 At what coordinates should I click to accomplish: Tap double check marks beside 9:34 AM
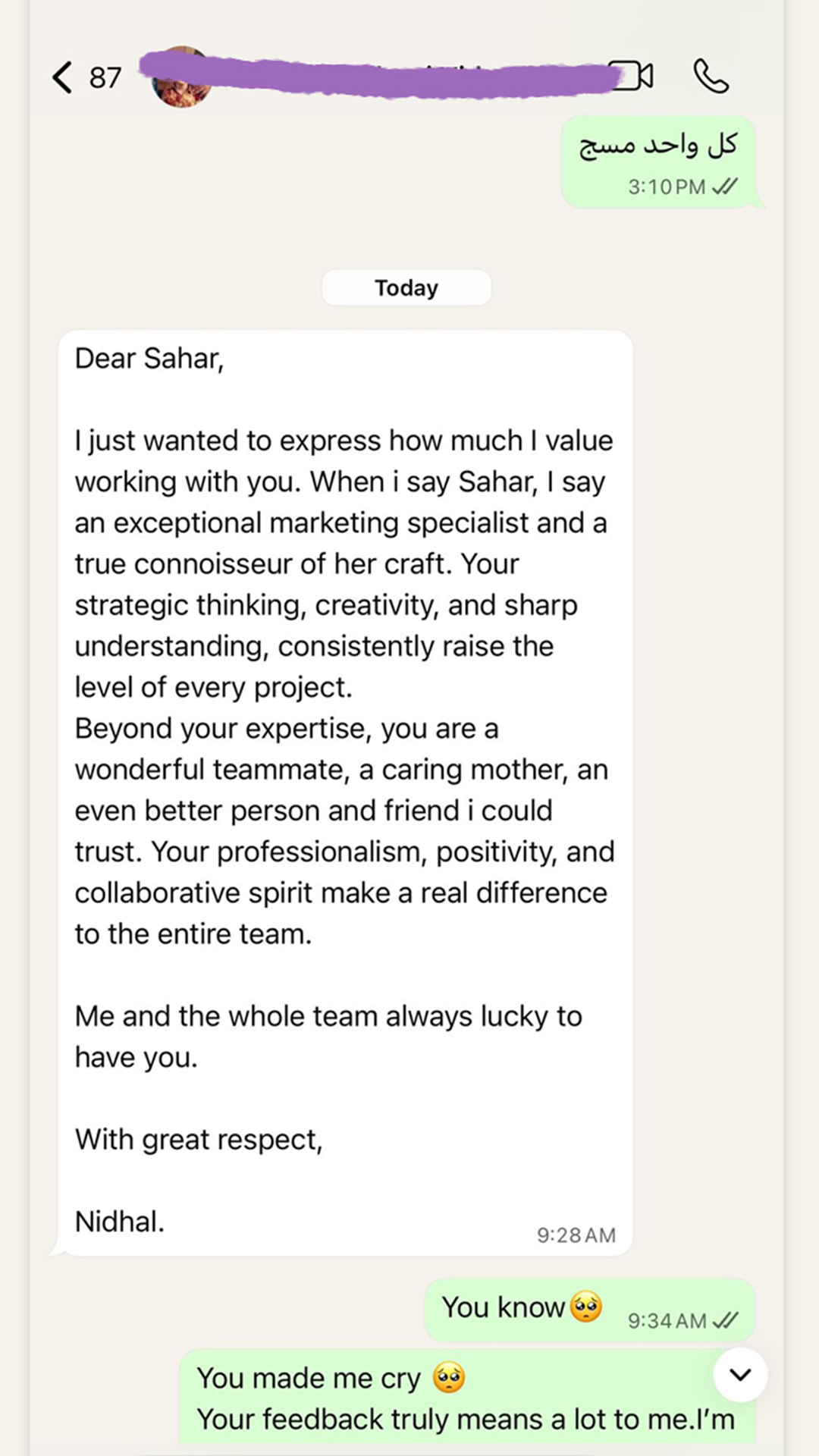pyautogui.click(x=726, y=1320)
